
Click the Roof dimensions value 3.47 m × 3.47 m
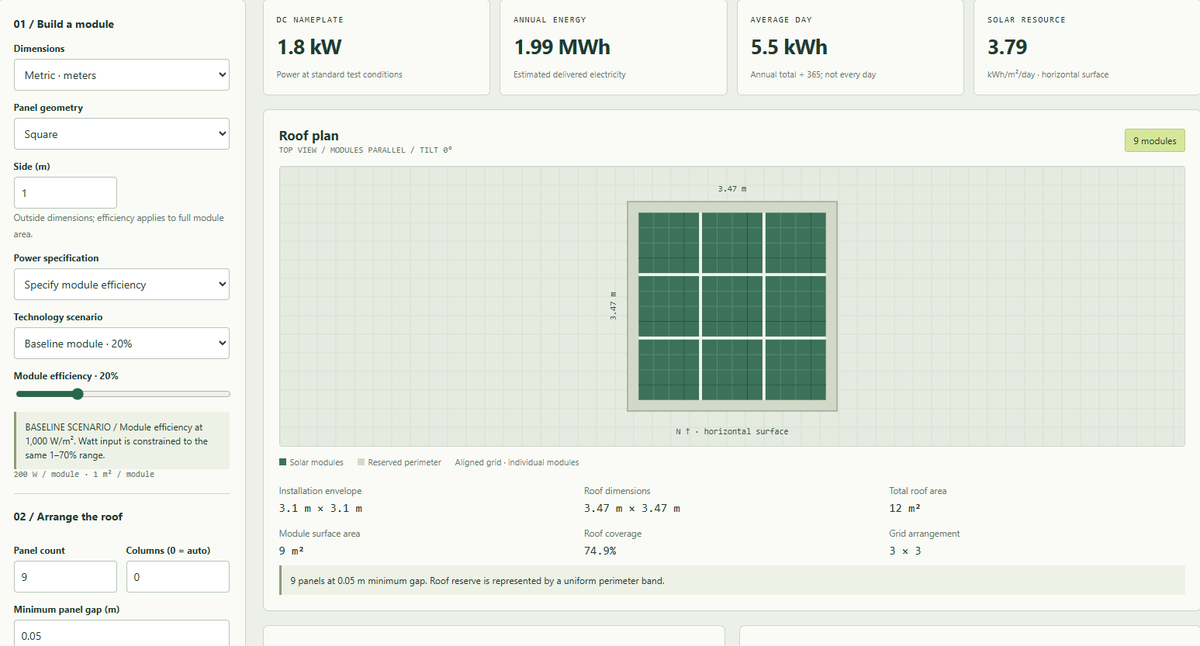click(x=632, y=509)
